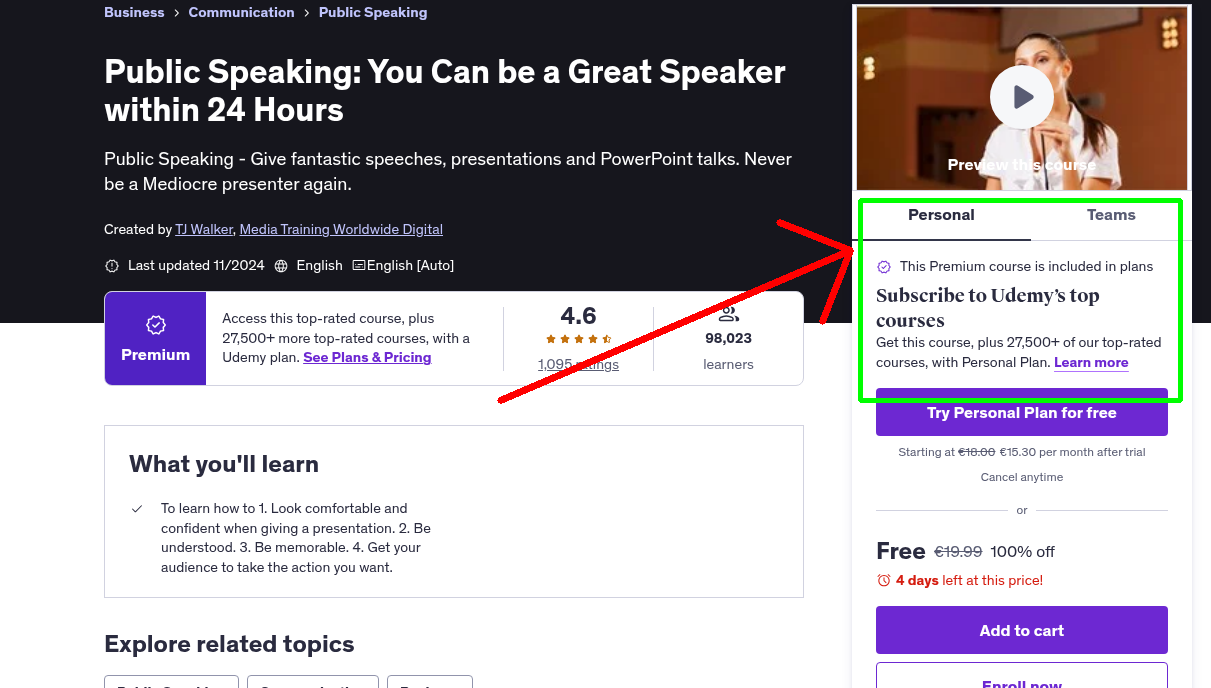Click the alarm clock icon by 4 days left
Image resolution: width=1211 pixels, height=688 pixels.
pyautogui.click(x=883, y=580)
